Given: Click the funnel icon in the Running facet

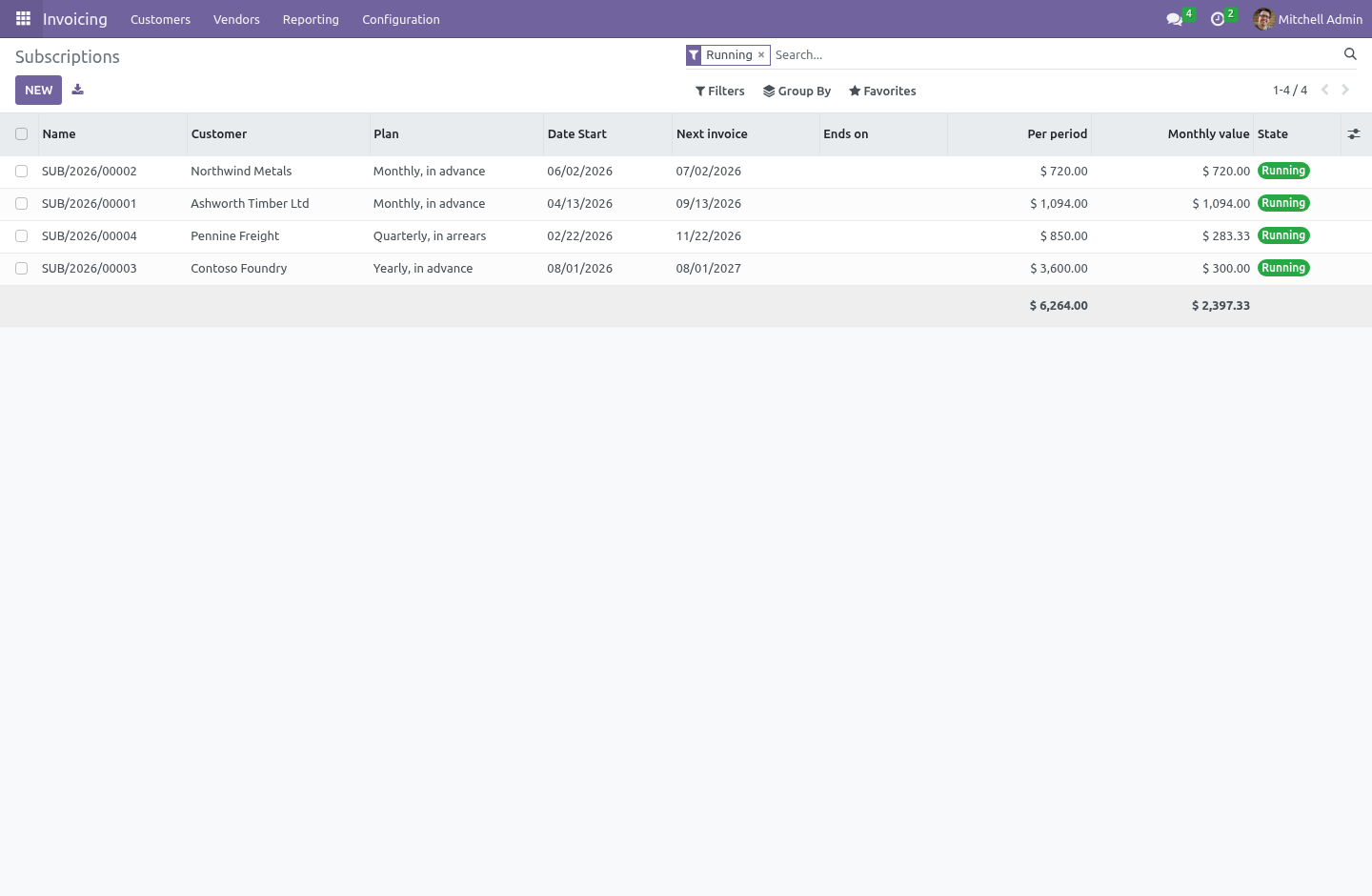Looking at the screenshot, I should coord(694,55).
